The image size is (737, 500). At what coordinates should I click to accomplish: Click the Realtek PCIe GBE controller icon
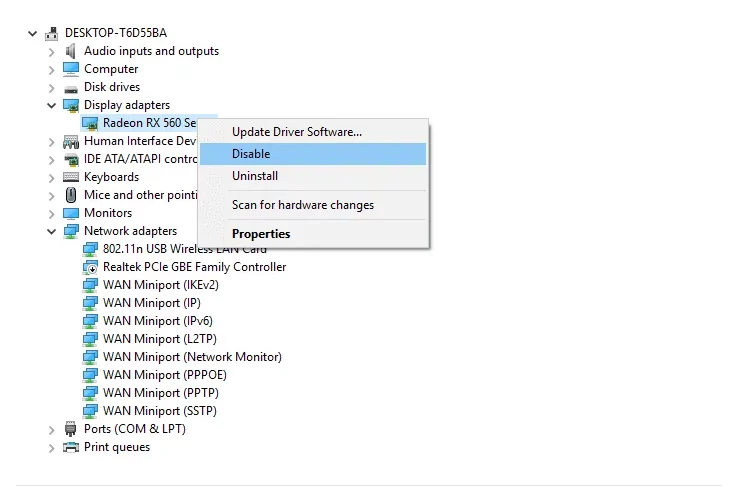[x=90, y=267]
